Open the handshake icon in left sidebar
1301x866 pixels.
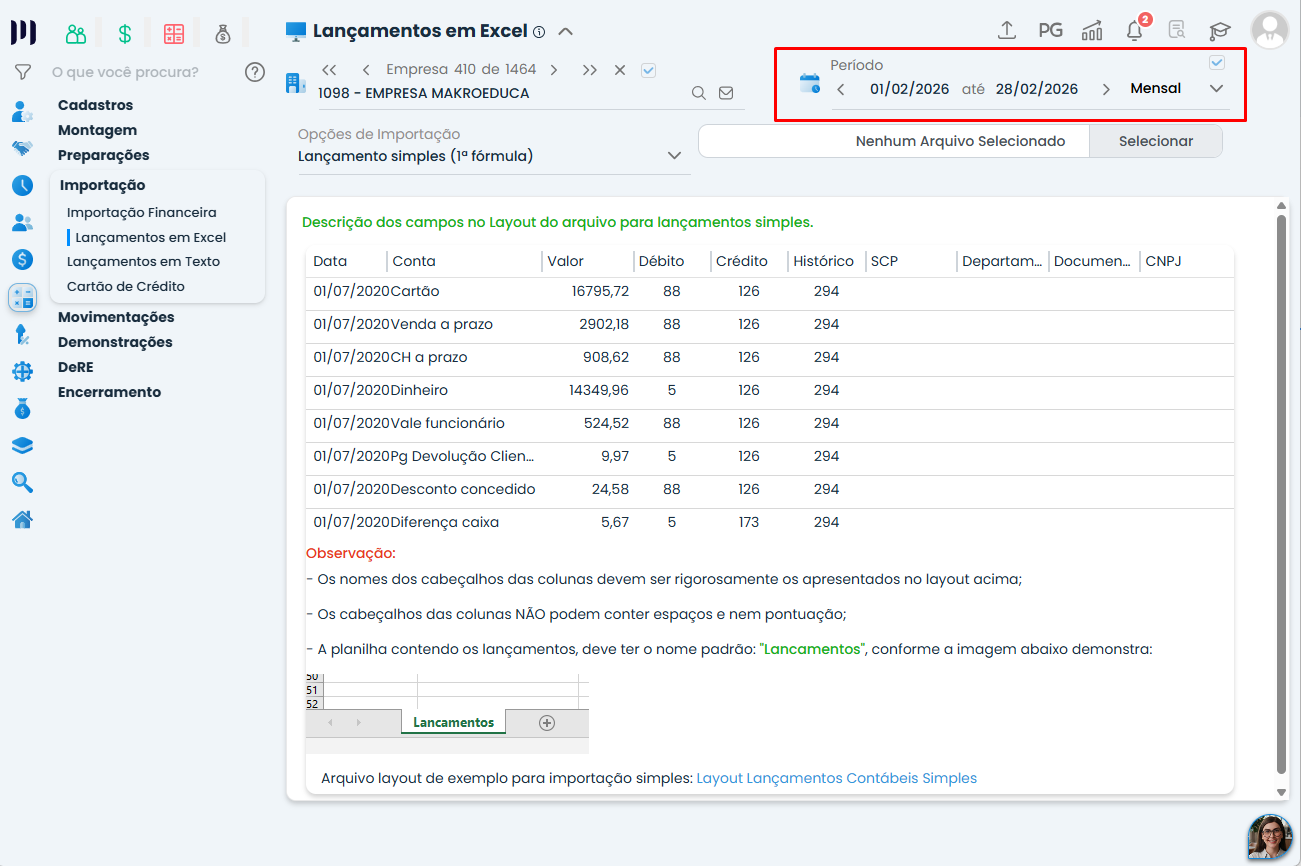click(22, 148)
